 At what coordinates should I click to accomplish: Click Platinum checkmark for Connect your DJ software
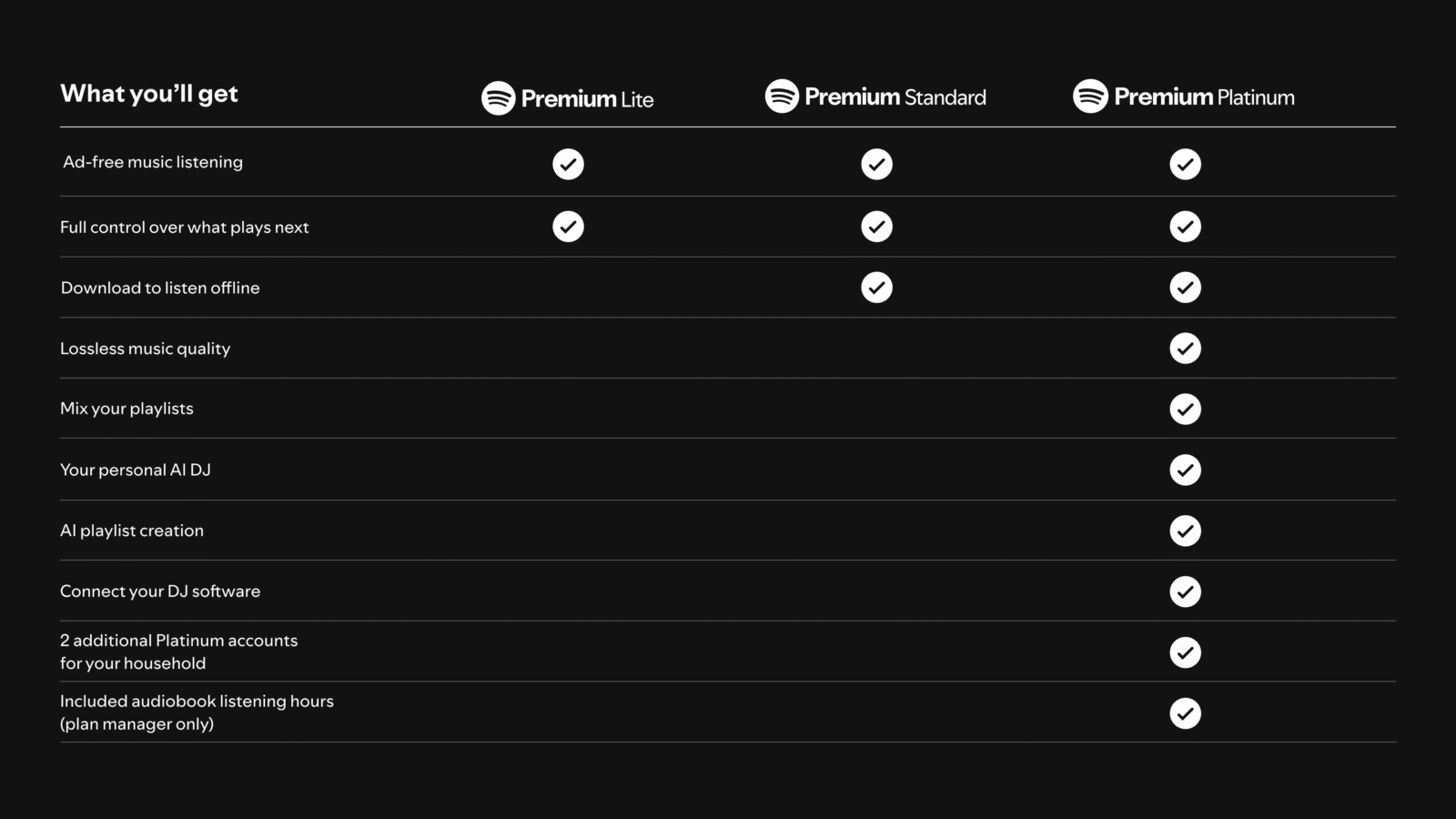1185,591
